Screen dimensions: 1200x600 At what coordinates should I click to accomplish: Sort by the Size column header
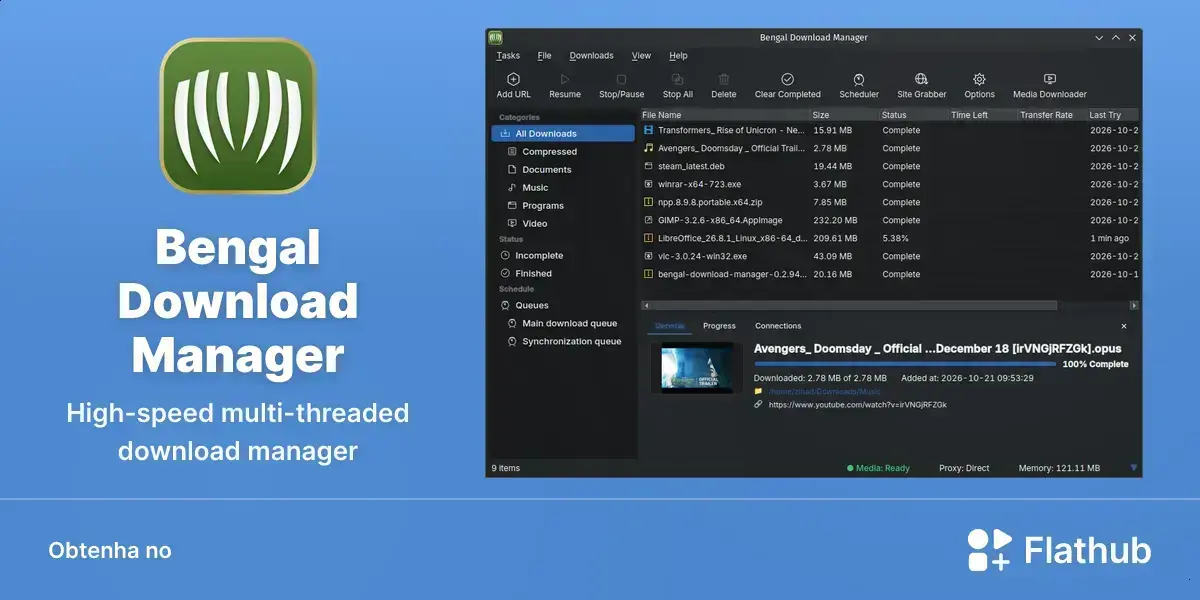[844, 115]
